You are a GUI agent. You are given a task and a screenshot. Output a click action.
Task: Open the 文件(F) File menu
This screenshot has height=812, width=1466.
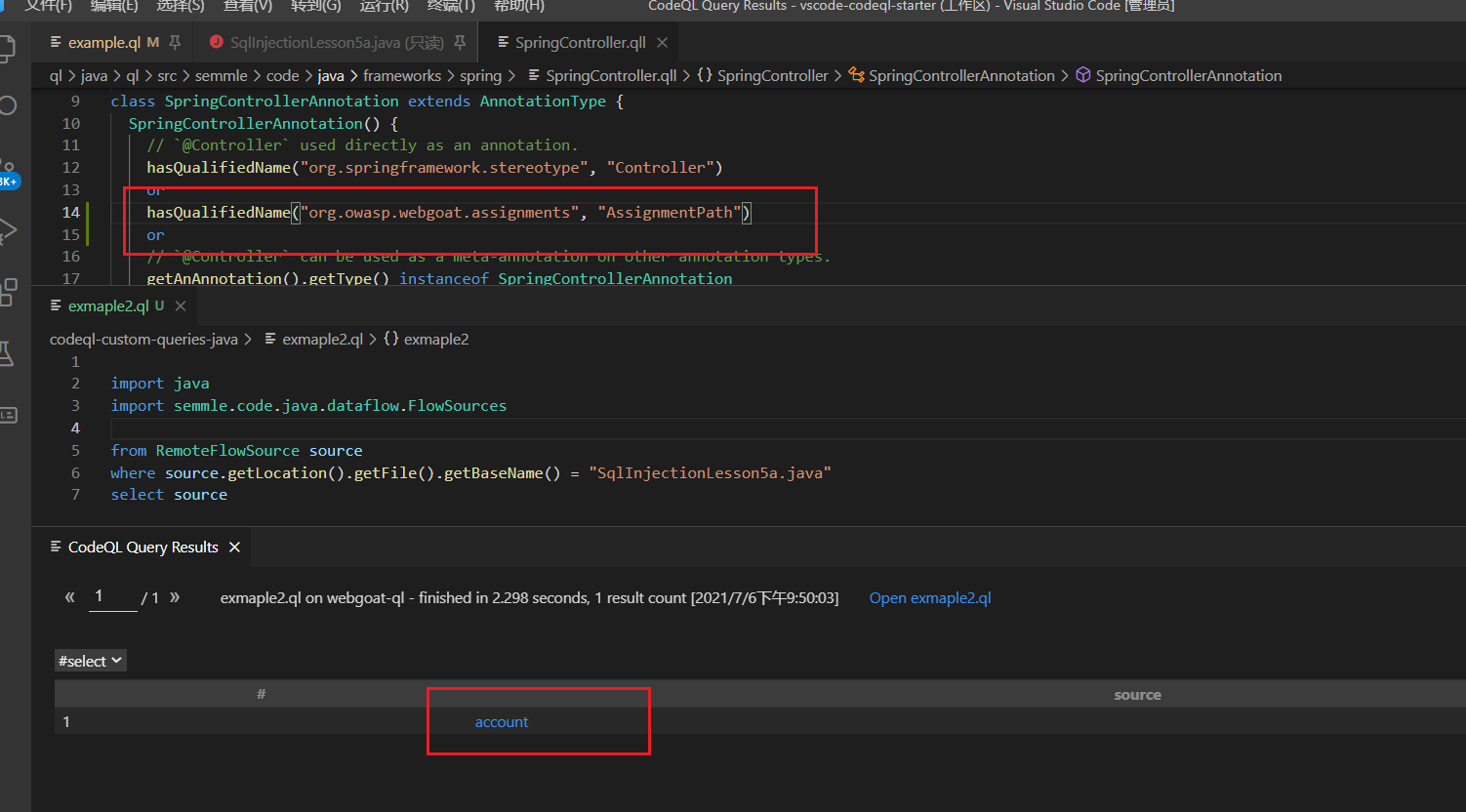click(48, 6)
